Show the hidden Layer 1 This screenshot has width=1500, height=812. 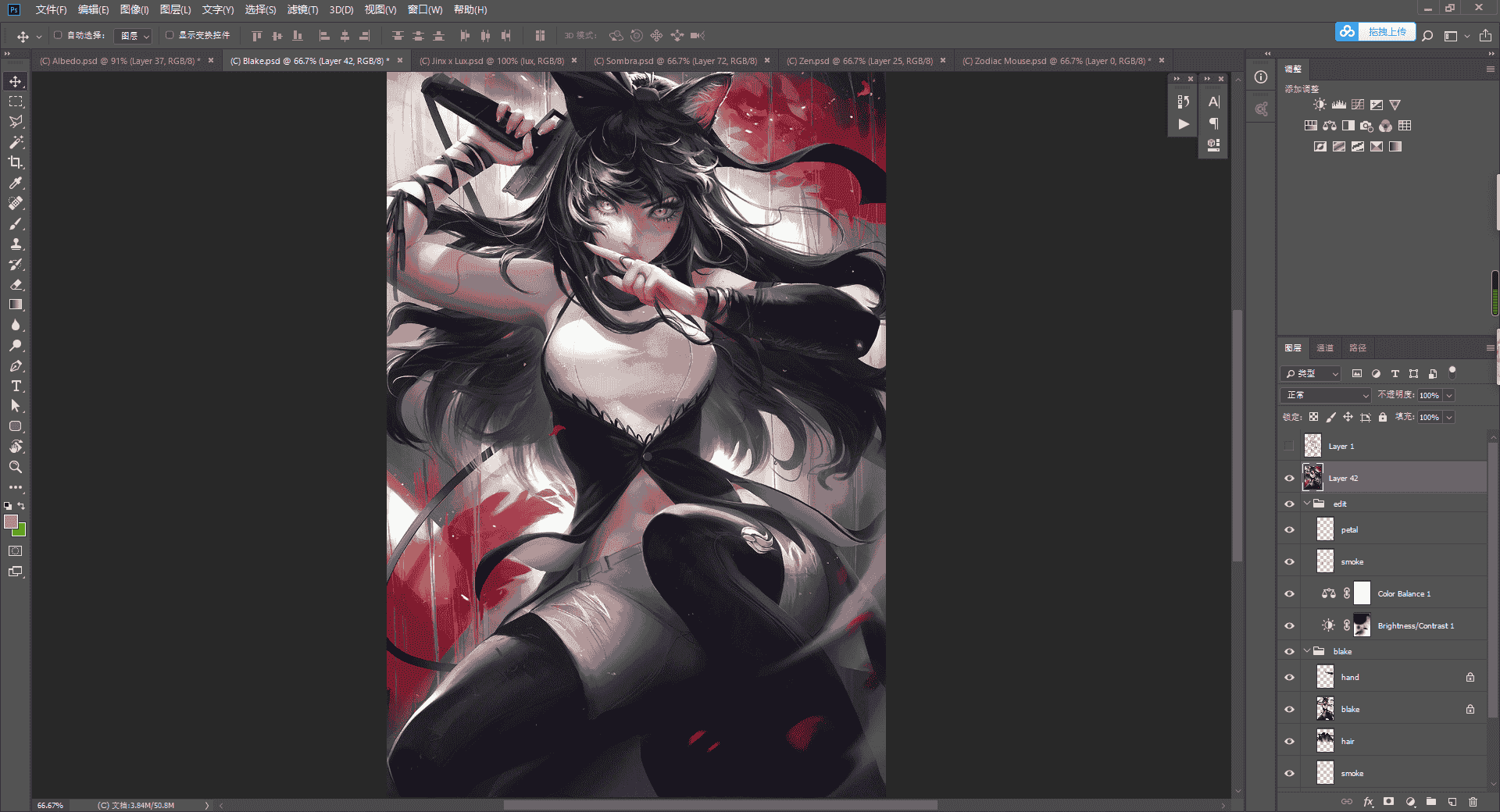tap(1289, 447)
